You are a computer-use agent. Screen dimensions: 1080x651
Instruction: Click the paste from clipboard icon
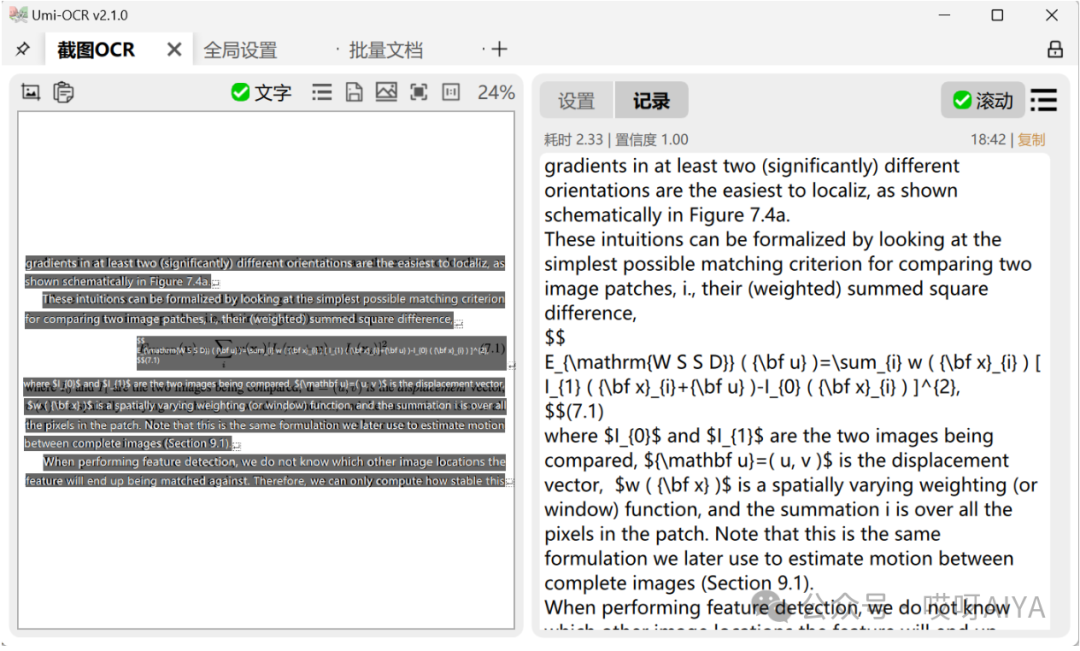63,93
